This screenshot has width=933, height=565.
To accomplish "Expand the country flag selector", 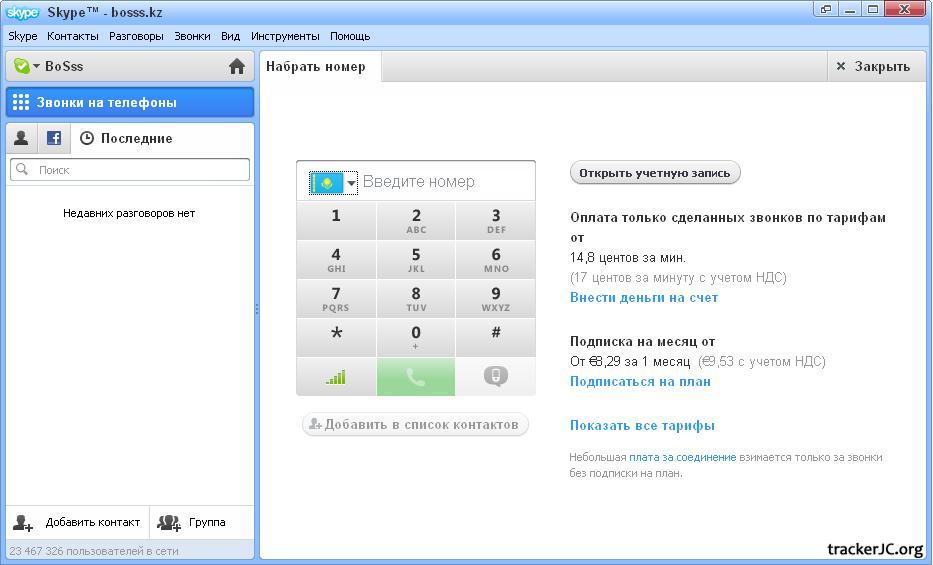I will tap(334, 182).
